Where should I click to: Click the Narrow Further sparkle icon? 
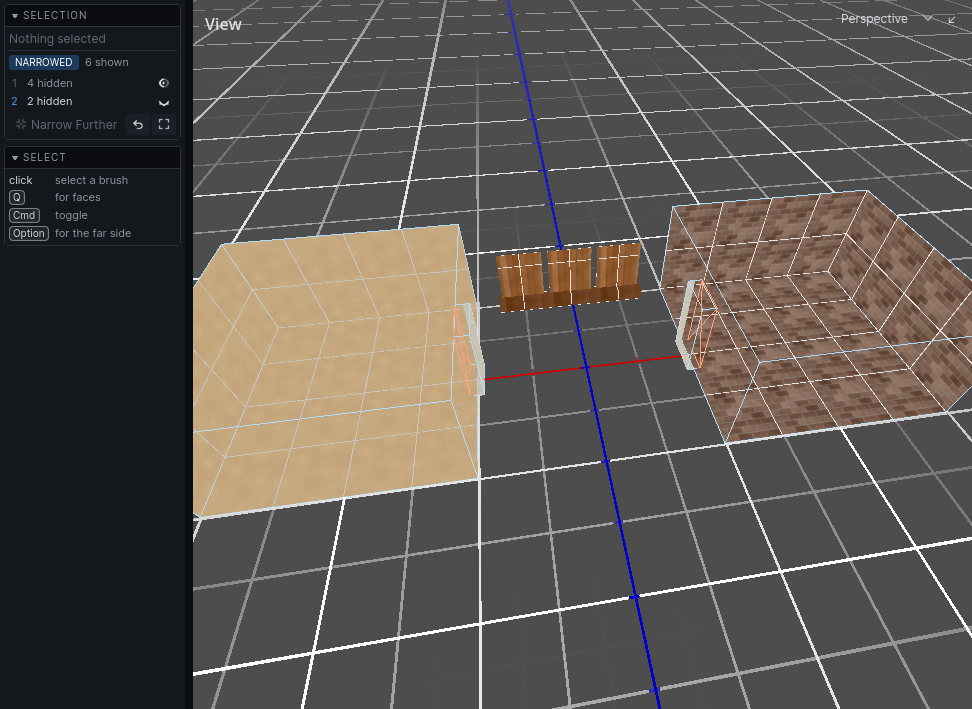click(x=20, y=125)
